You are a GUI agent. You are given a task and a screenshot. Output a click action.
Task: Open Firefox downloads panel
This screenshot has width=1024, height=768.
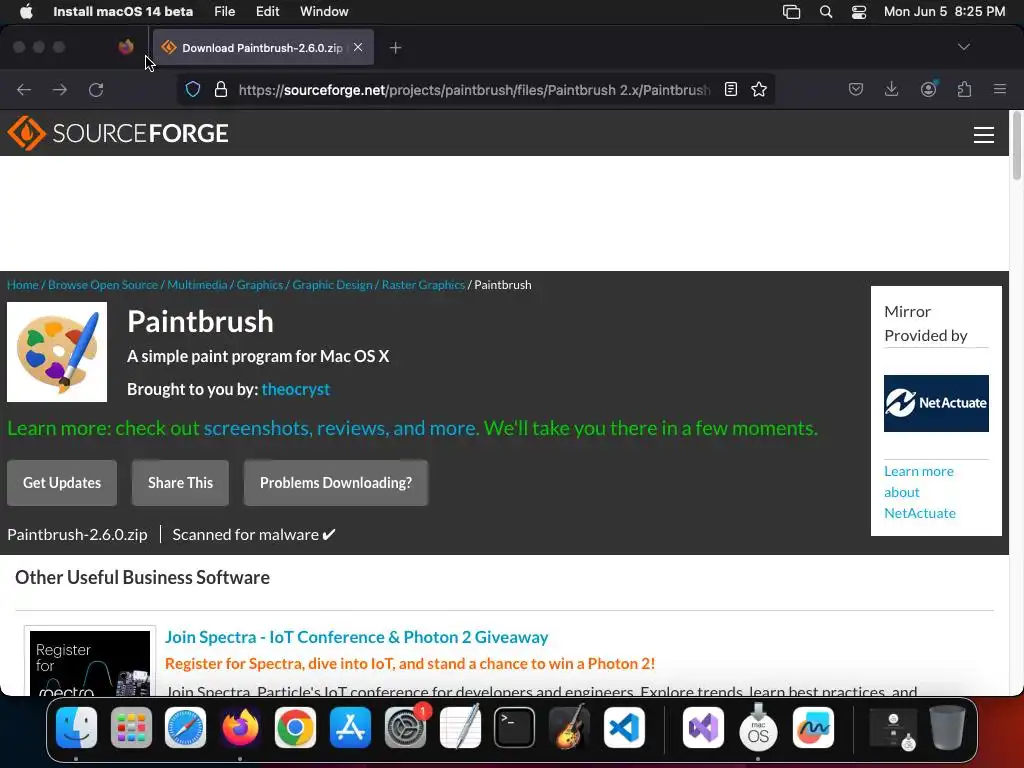(891, 89)
